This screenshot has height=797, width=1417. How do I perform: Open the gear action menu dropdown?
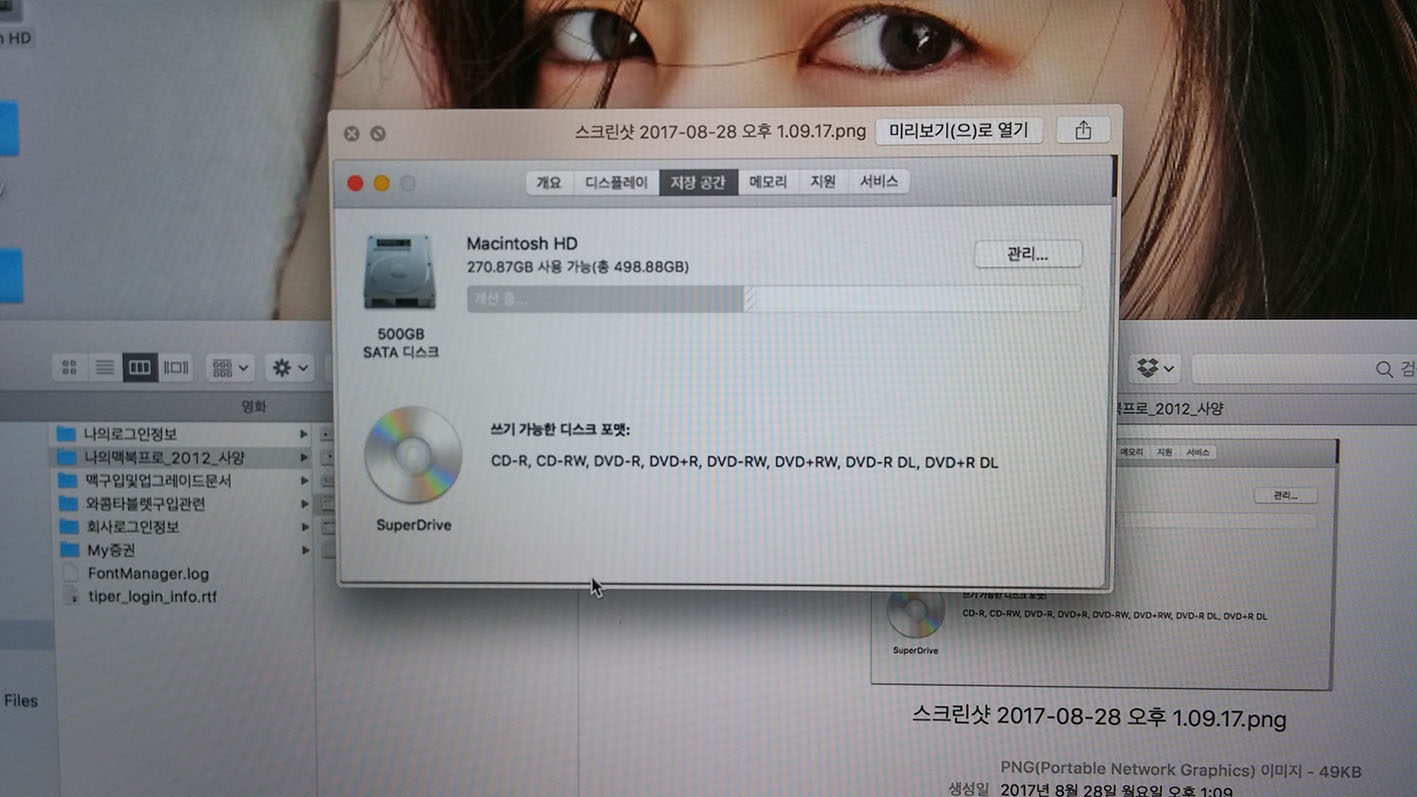point(290,368)
